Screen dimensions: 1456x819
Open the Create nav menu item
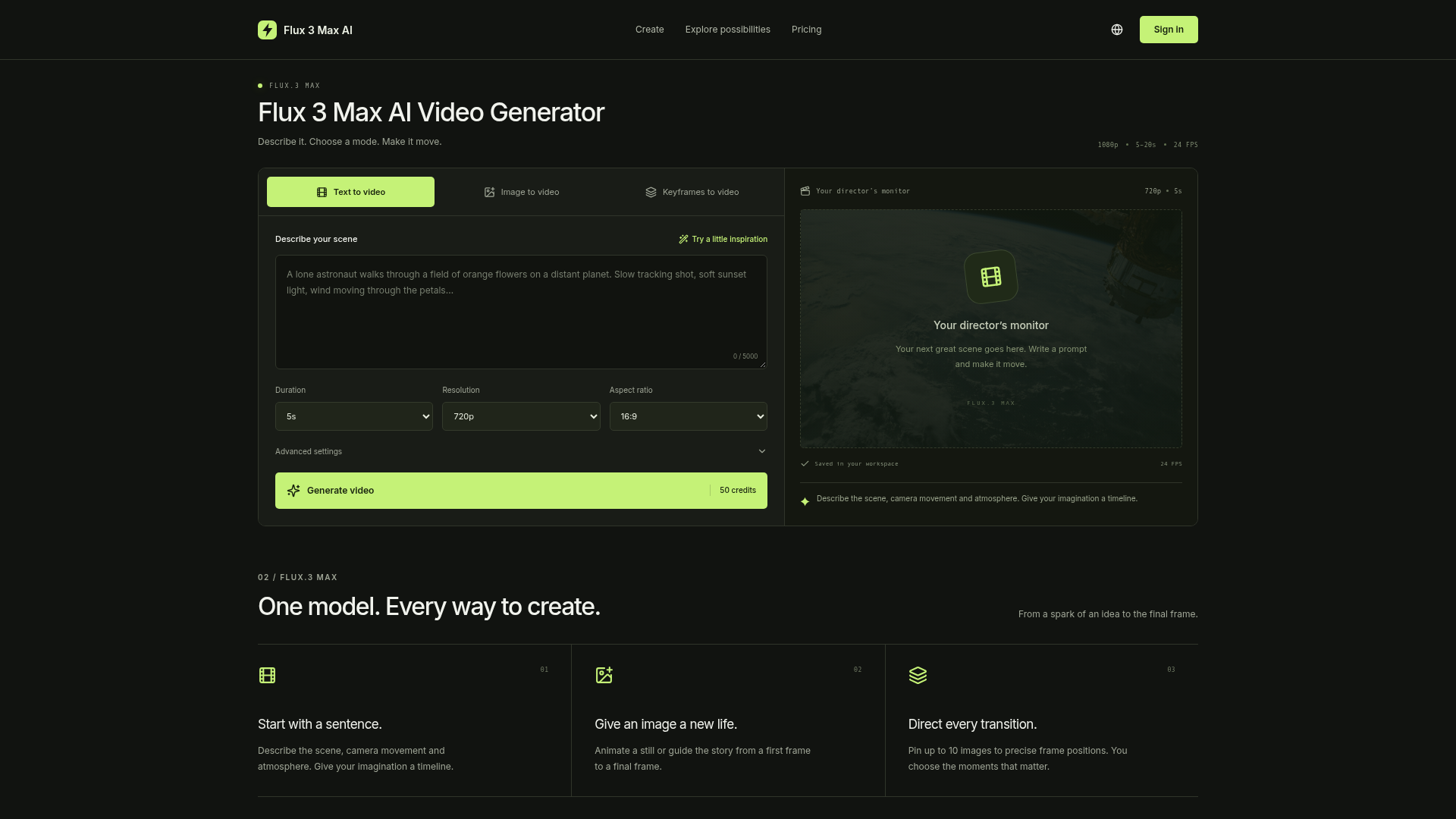pos(650,30)
